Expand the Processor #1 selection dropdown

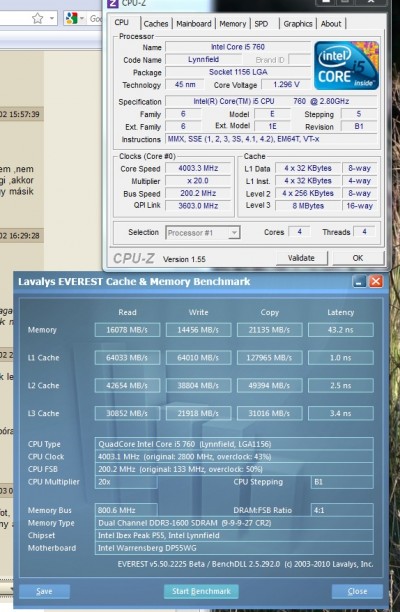(x=234, y=233)
